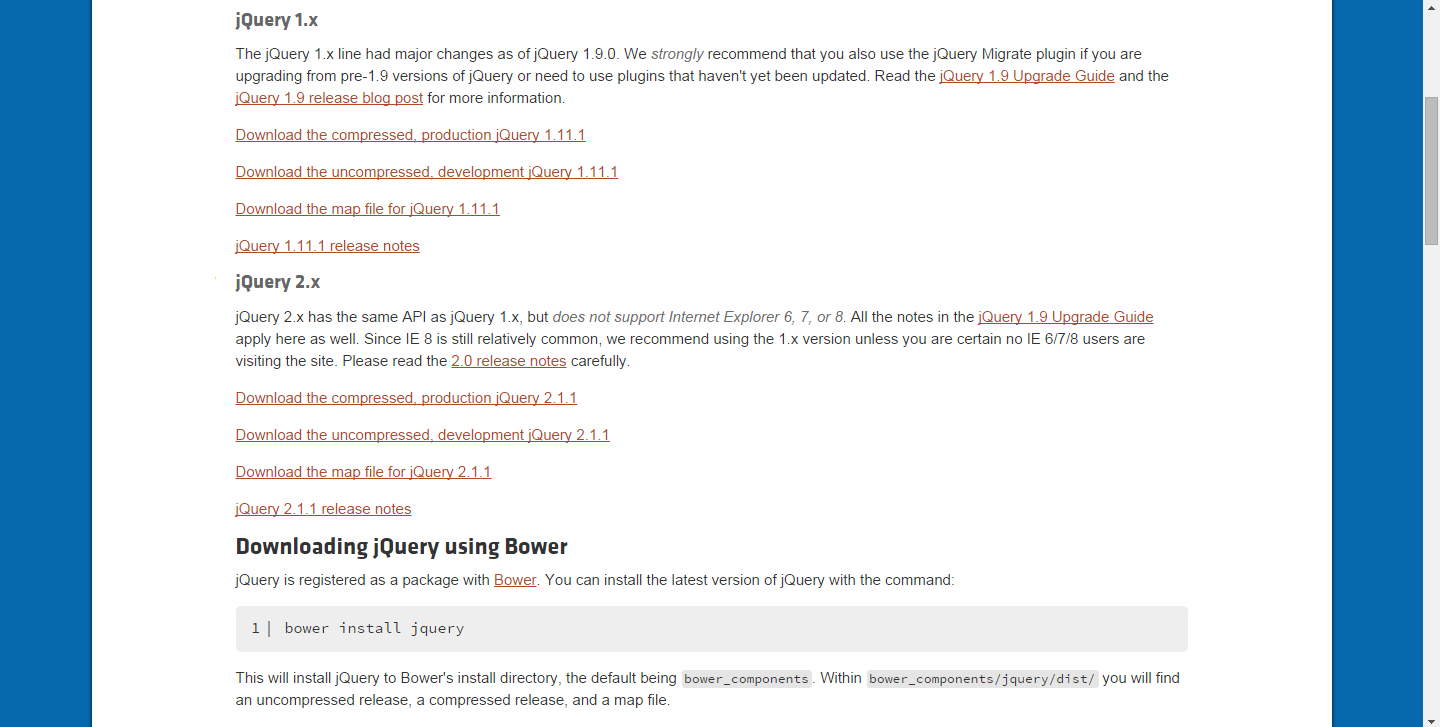1440x727 pixels.
Task: Open the jQuery 1.9 Upgrade Guide link in the 1.x section
Action: coord(1027,76)
